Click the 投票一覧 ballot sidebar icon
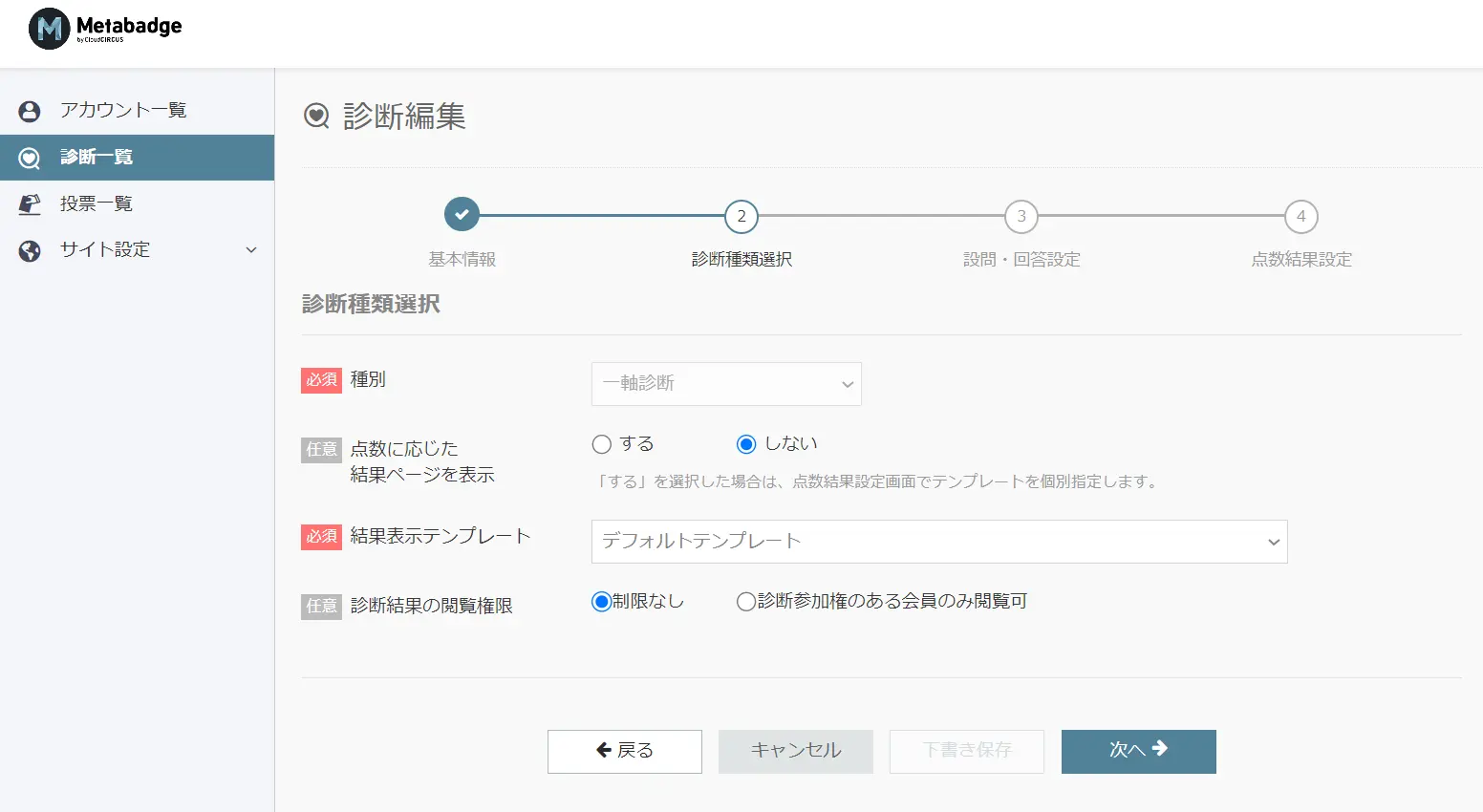 30,203
